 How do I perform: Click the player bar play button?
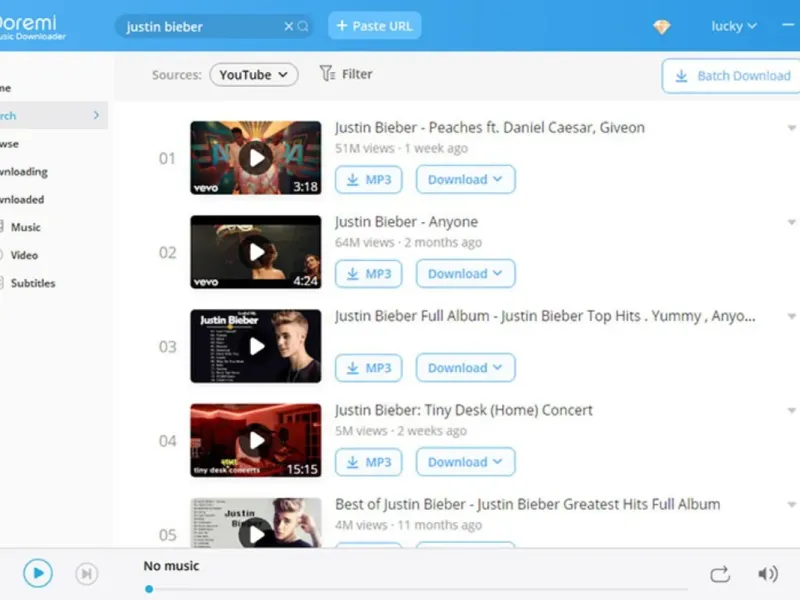[38, 573]
